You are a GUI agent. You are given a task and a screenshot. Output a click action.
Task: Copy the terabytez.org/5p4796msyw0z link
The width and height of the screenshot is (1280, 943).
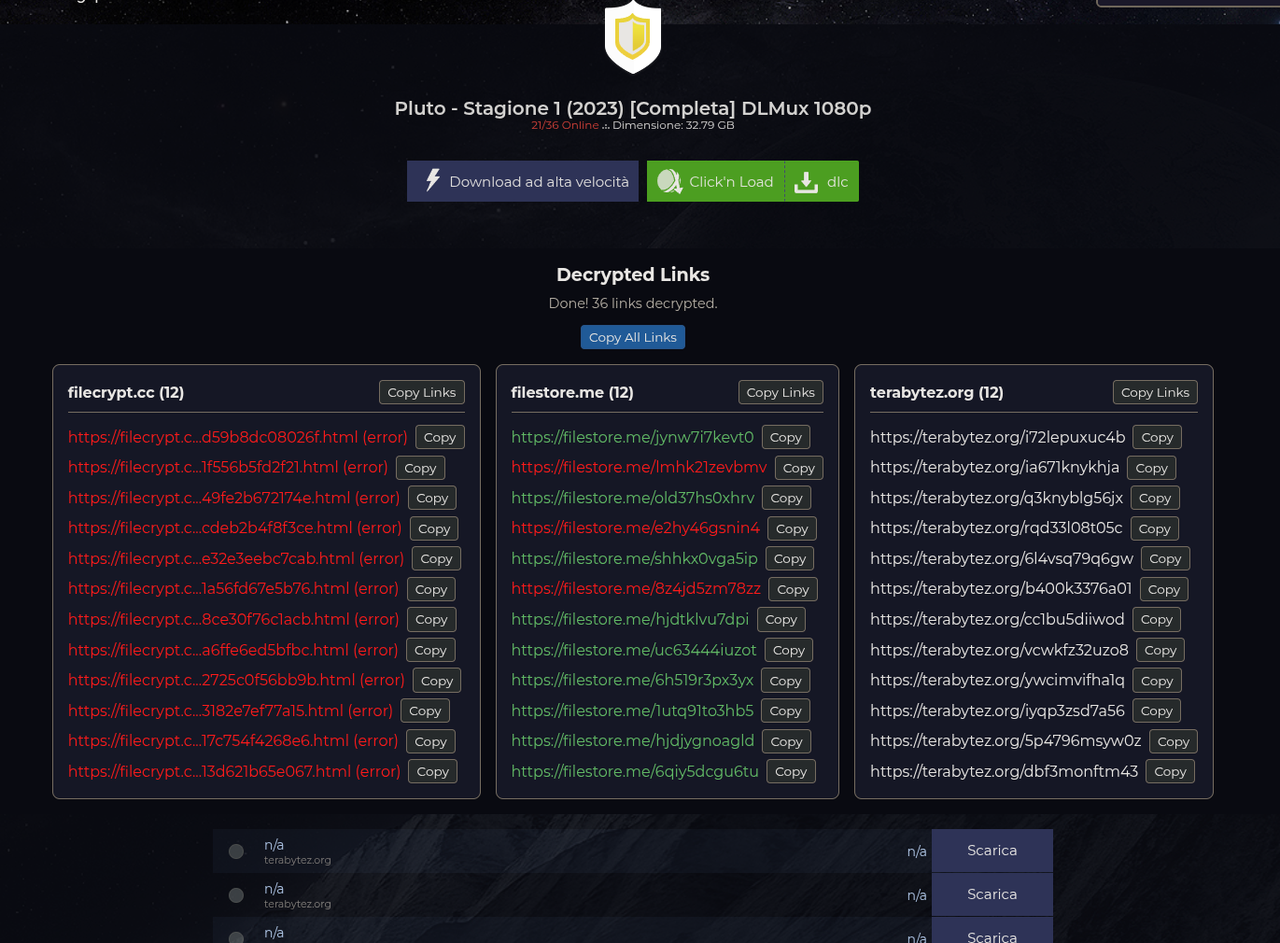point(1173,741)
